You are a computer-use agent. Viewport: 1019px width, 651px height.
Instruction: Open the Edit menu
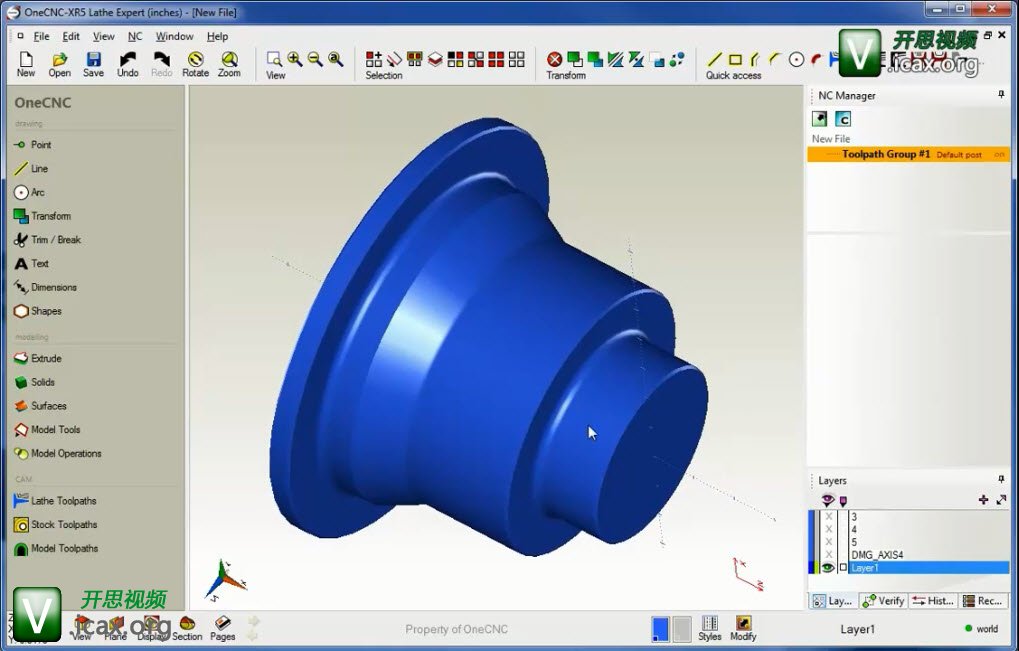(71, 36)
